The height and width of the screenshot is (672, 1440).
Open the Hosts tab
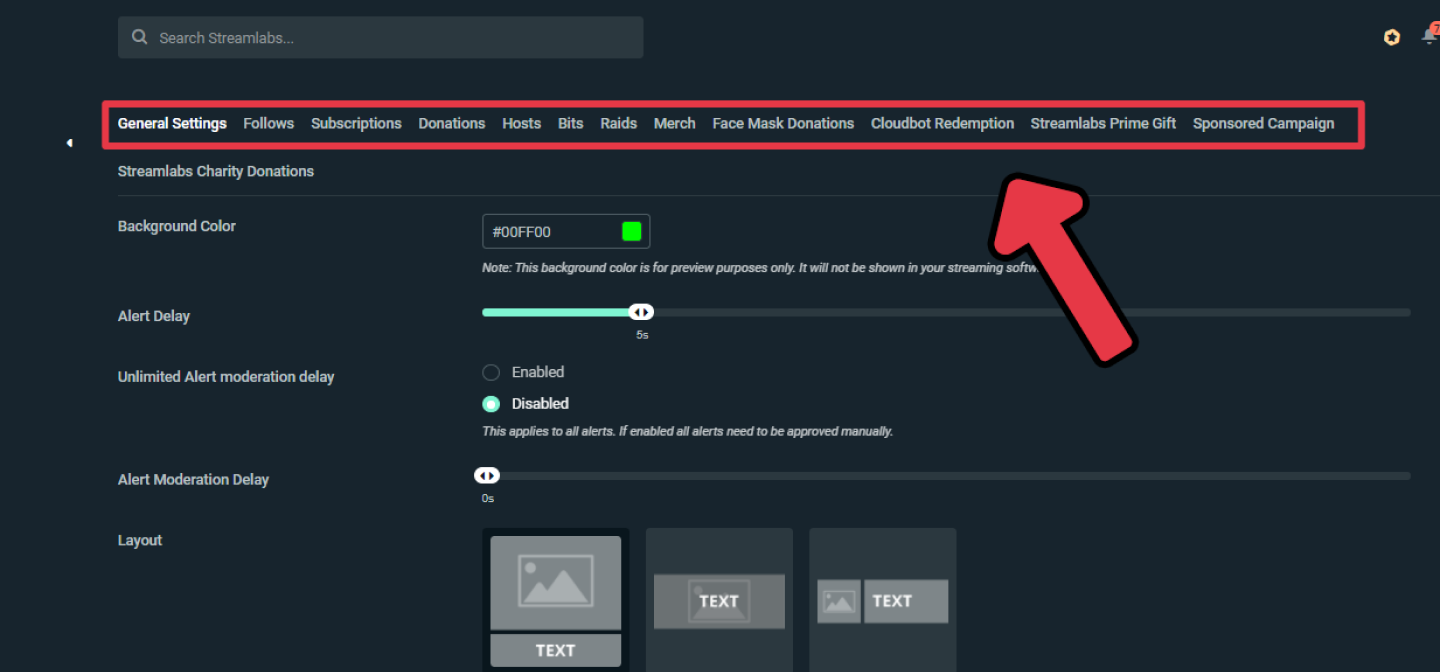[x=521, y=123]
